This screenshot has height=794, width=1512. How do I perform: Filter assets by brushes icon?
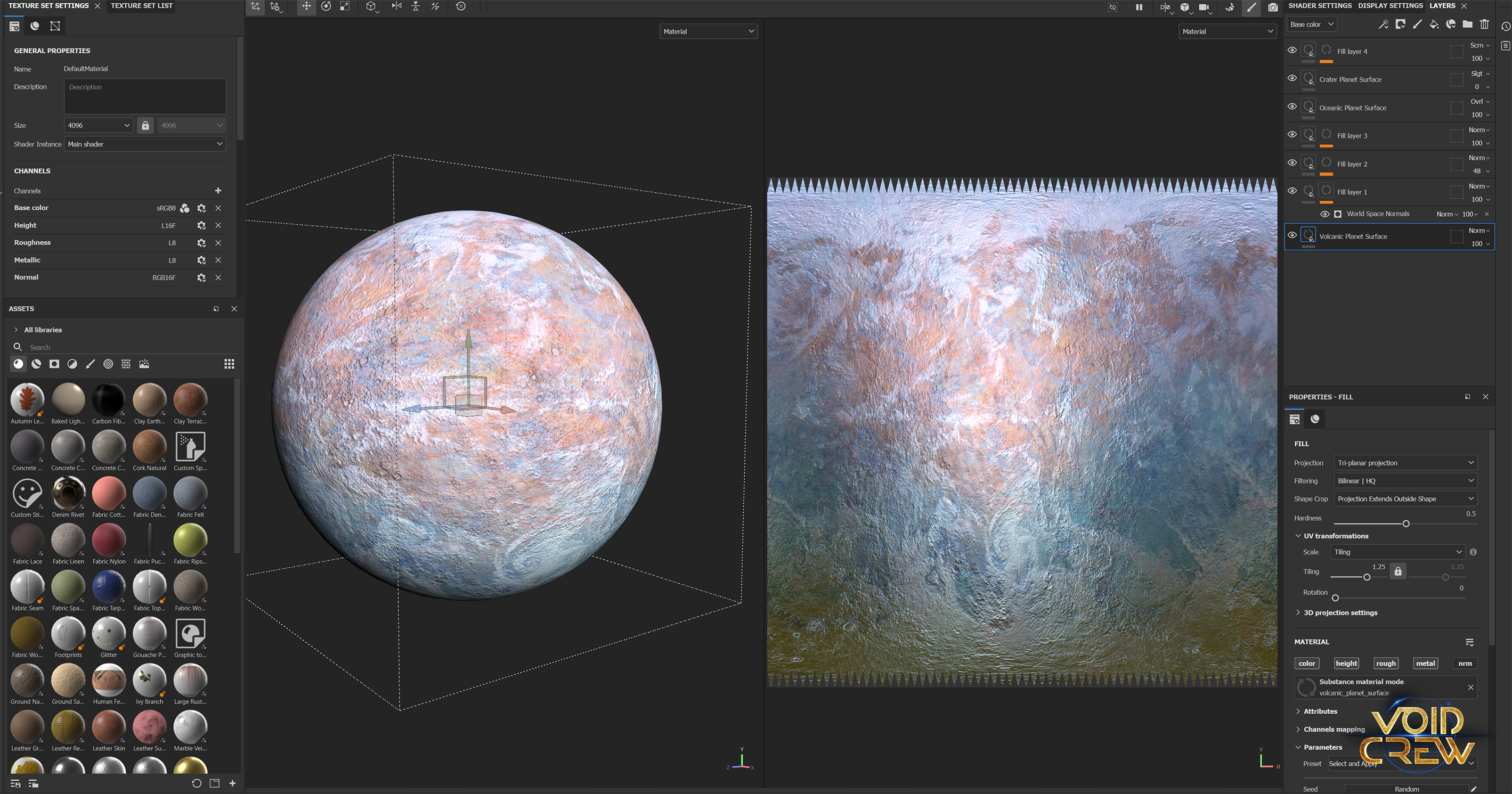click(x=90, y=364)
